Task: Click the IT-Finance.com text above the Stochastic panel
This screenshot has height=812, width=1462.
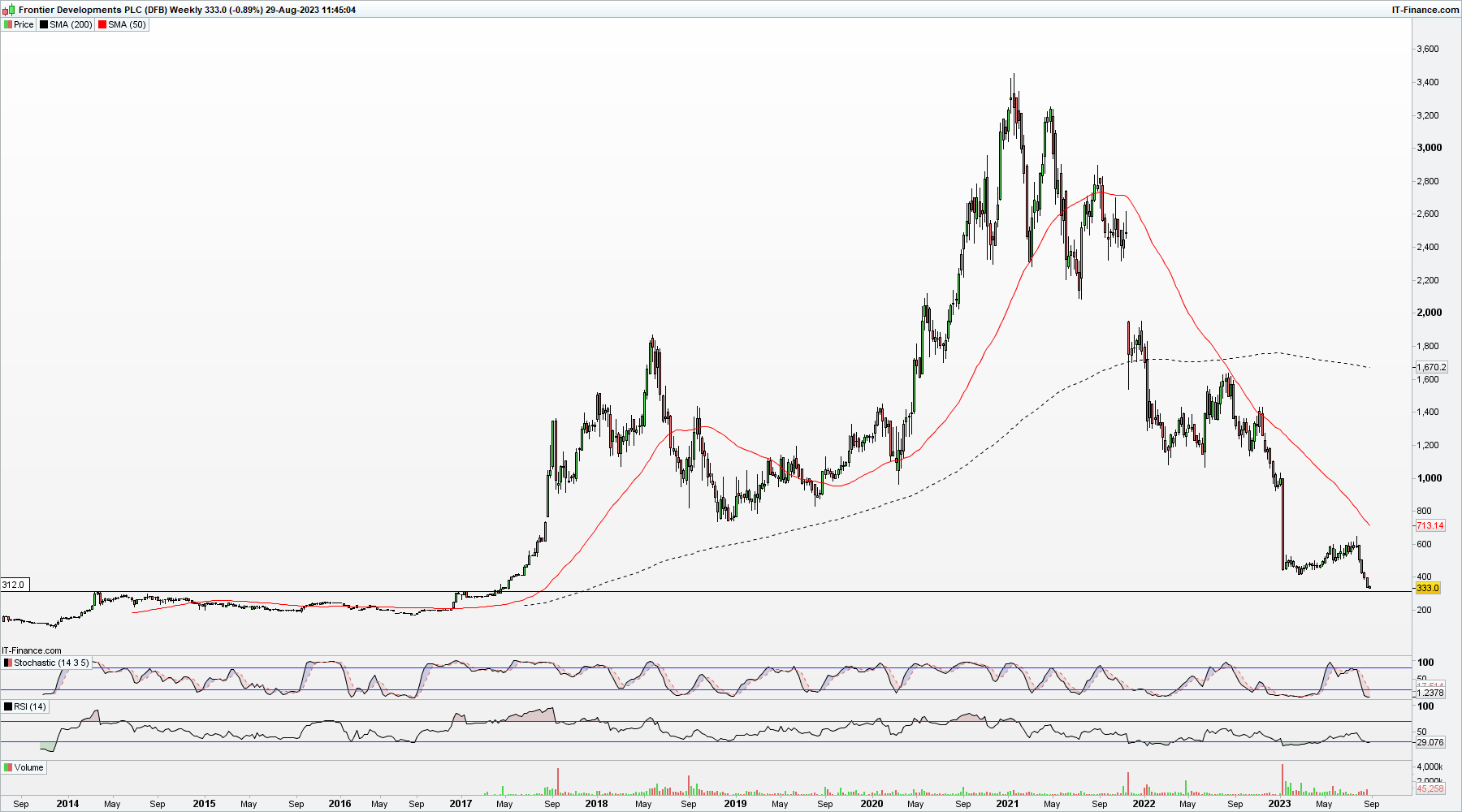Action: click(x=32, y=650)
